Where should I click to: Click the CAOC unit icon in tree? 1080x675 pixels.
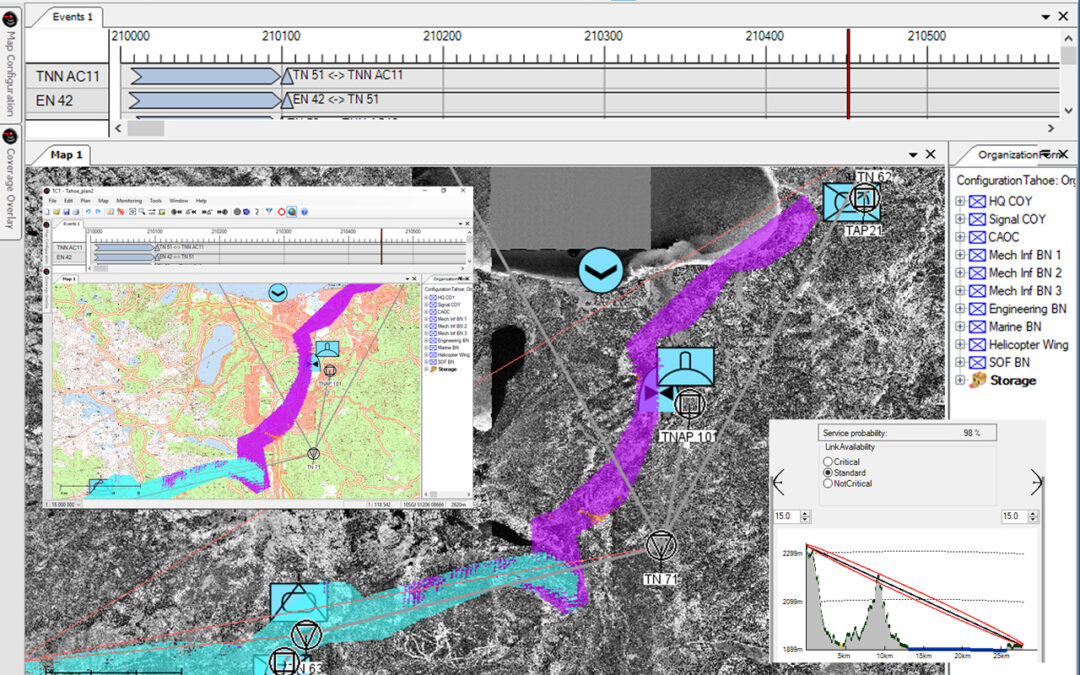tap(977, 237)
